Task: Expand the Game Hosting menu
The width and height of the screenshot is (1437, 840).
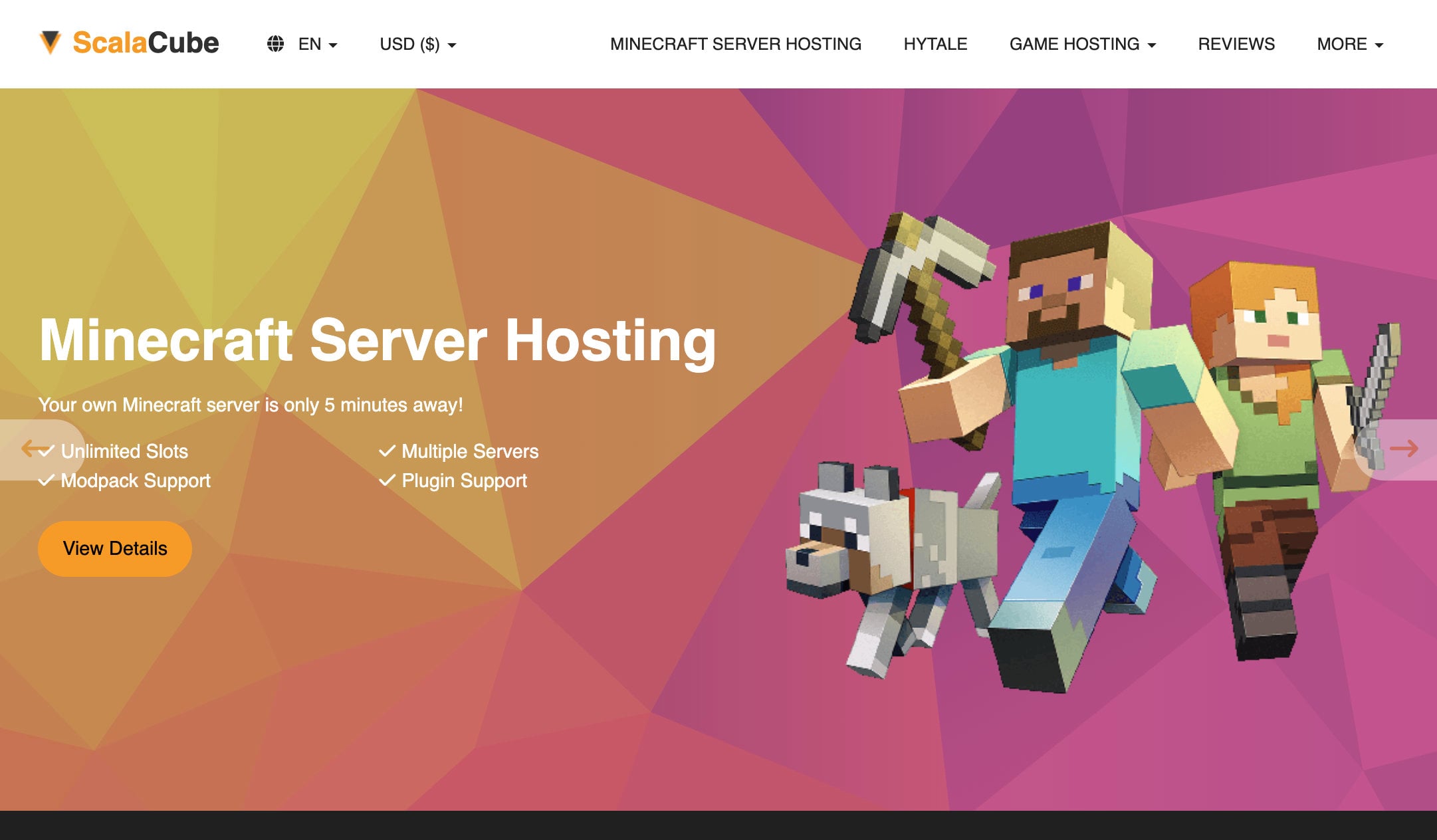Action: [1083, 45]
